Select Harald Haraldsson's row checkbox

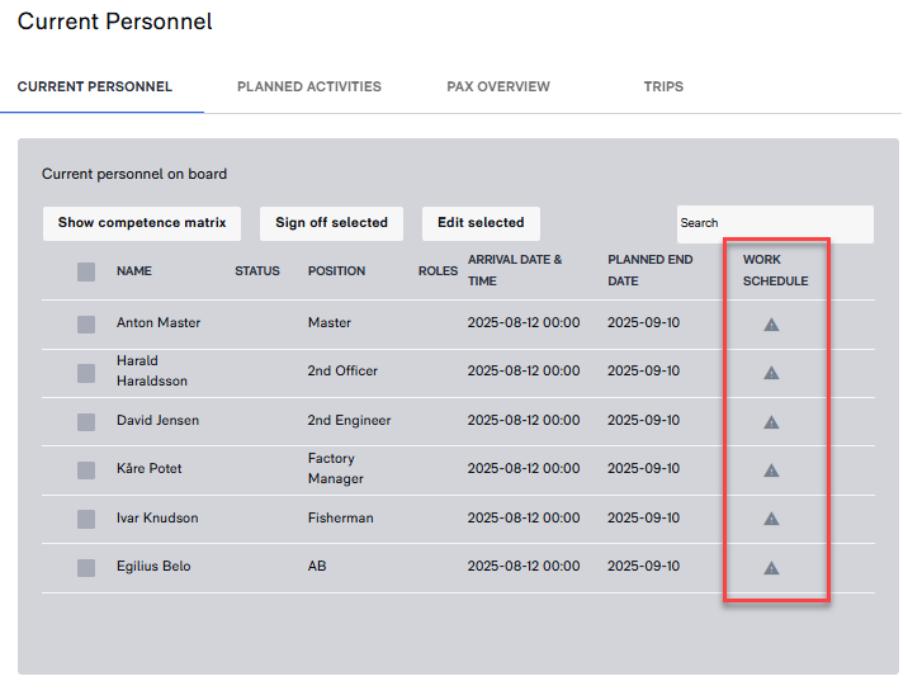pyautogui.click(x=86, y=373)
